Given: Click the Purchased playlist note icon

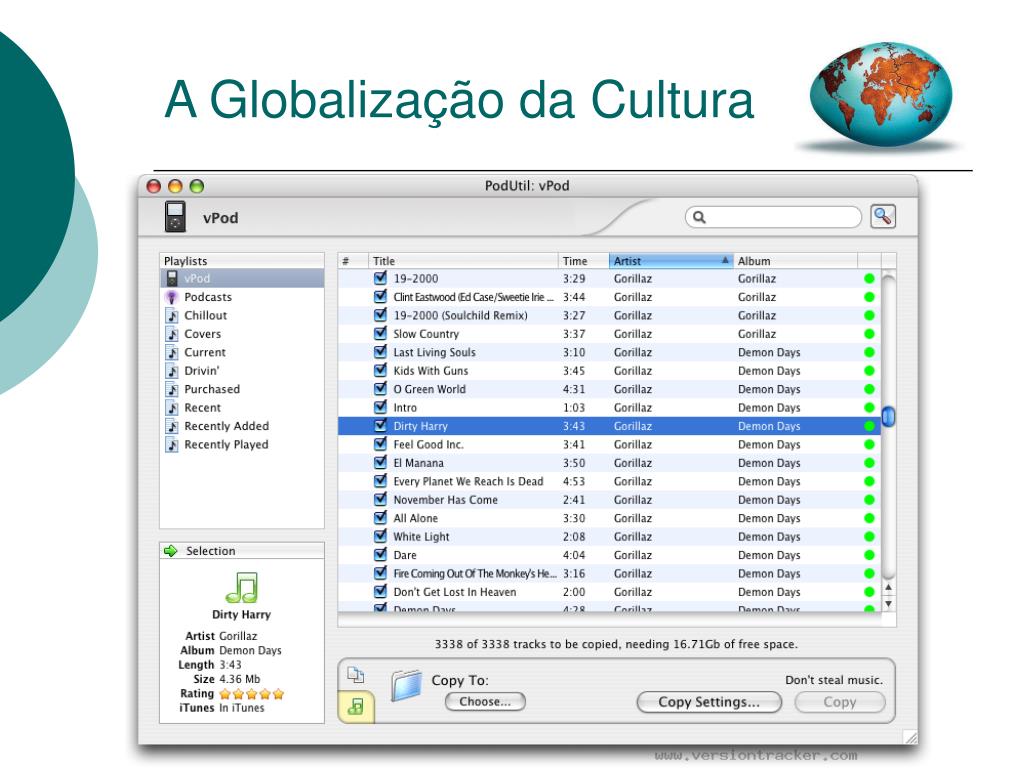Looking at the screenshot, I should pos(172,389).
